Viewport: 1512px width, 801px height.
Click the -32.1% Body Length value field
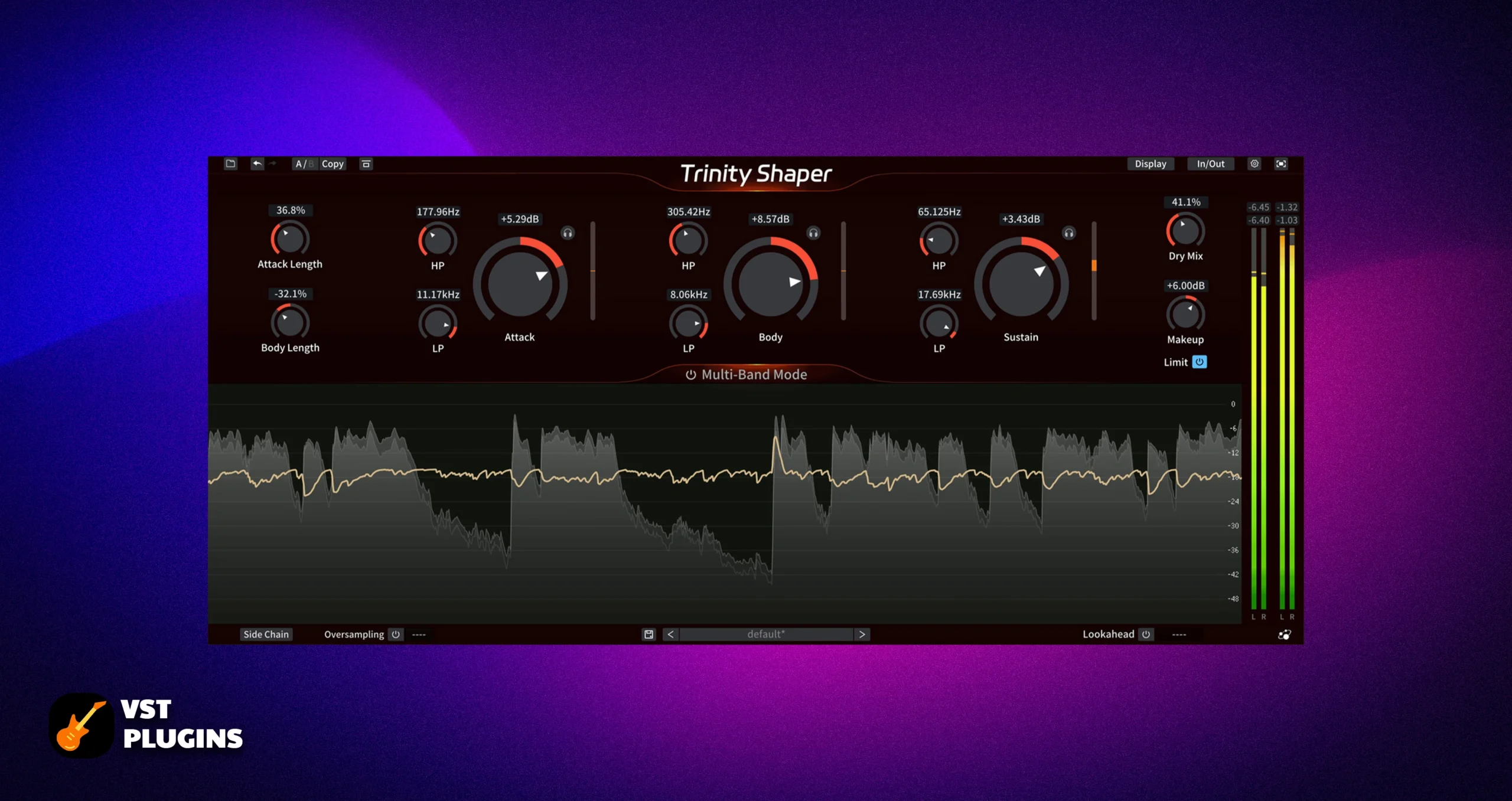click(x=291, y=293)
